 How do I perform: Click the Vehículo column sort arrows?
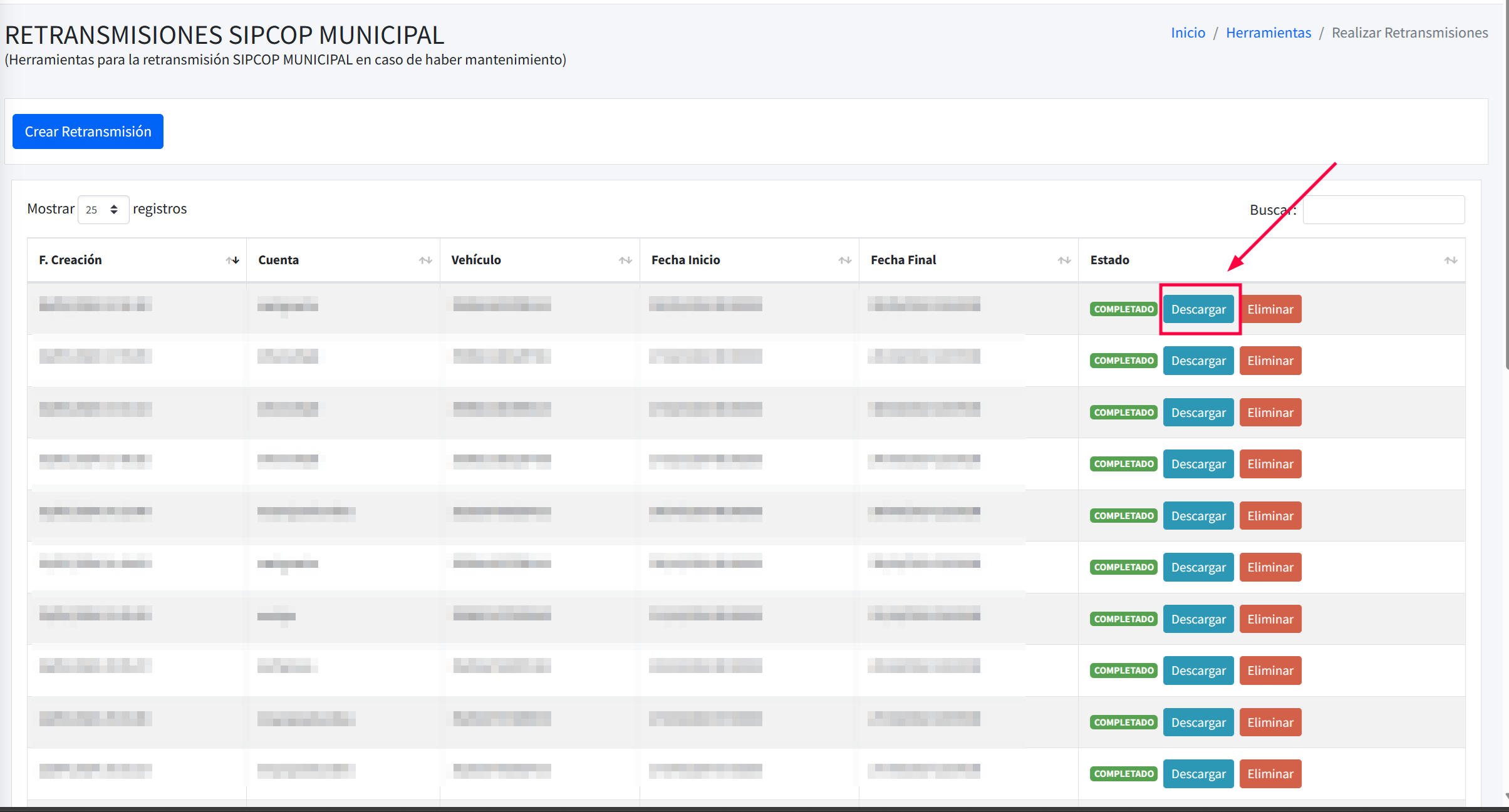point(625,260)
